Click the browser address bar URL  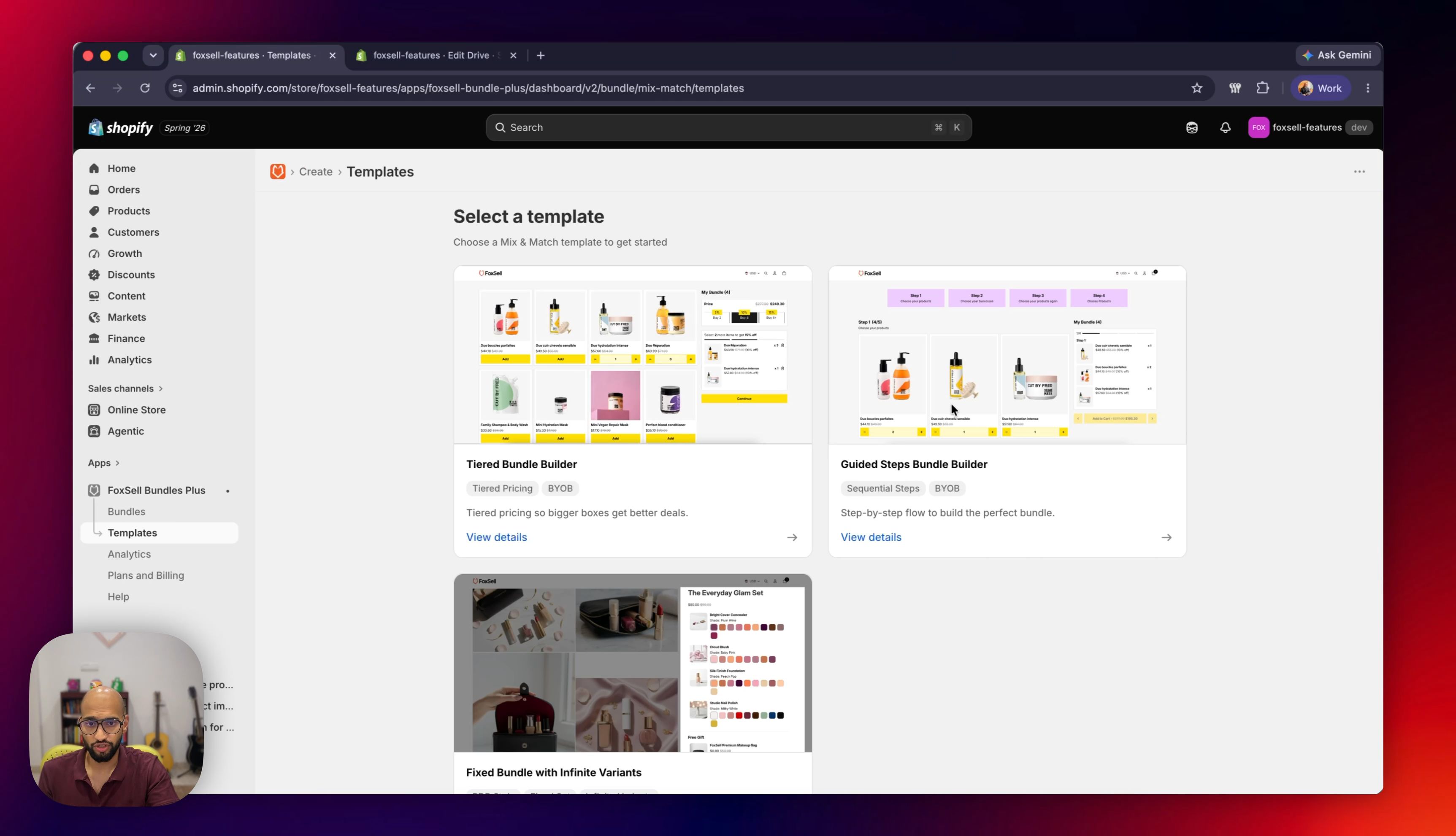click(468, 88)
